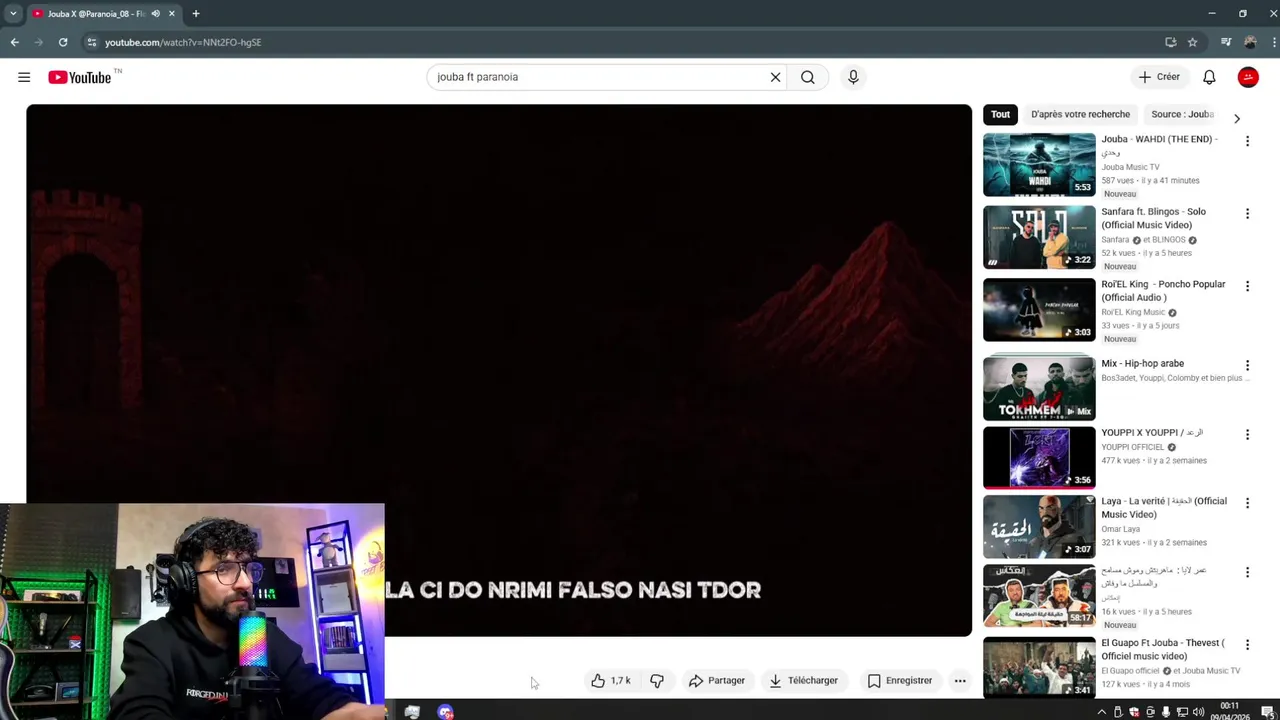Open the Laya La verité thumbnail

point(1039,527)
